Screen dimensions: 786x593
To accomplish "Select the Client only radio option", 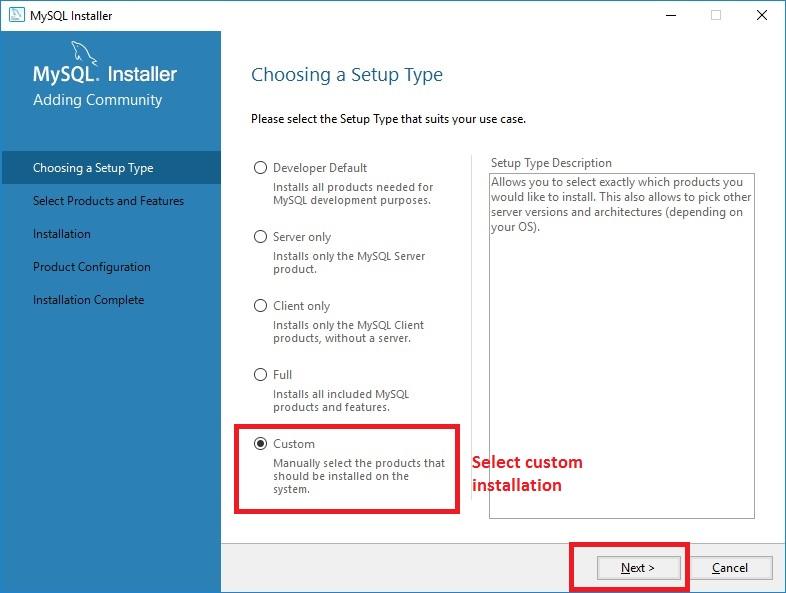I will (261, 306).
